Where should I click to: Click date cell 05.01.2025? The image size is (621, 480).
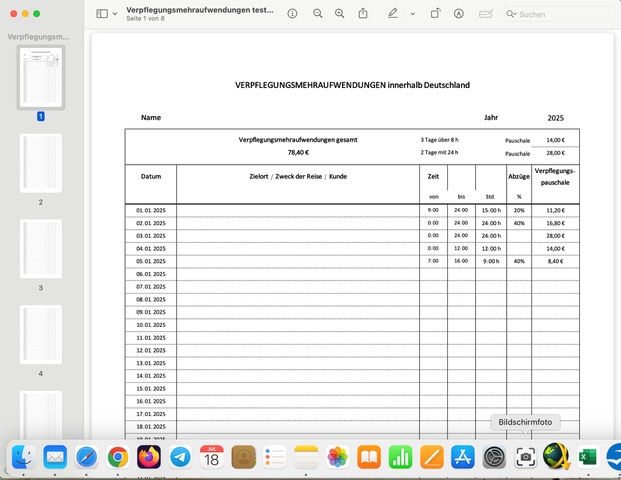[151, 261]
